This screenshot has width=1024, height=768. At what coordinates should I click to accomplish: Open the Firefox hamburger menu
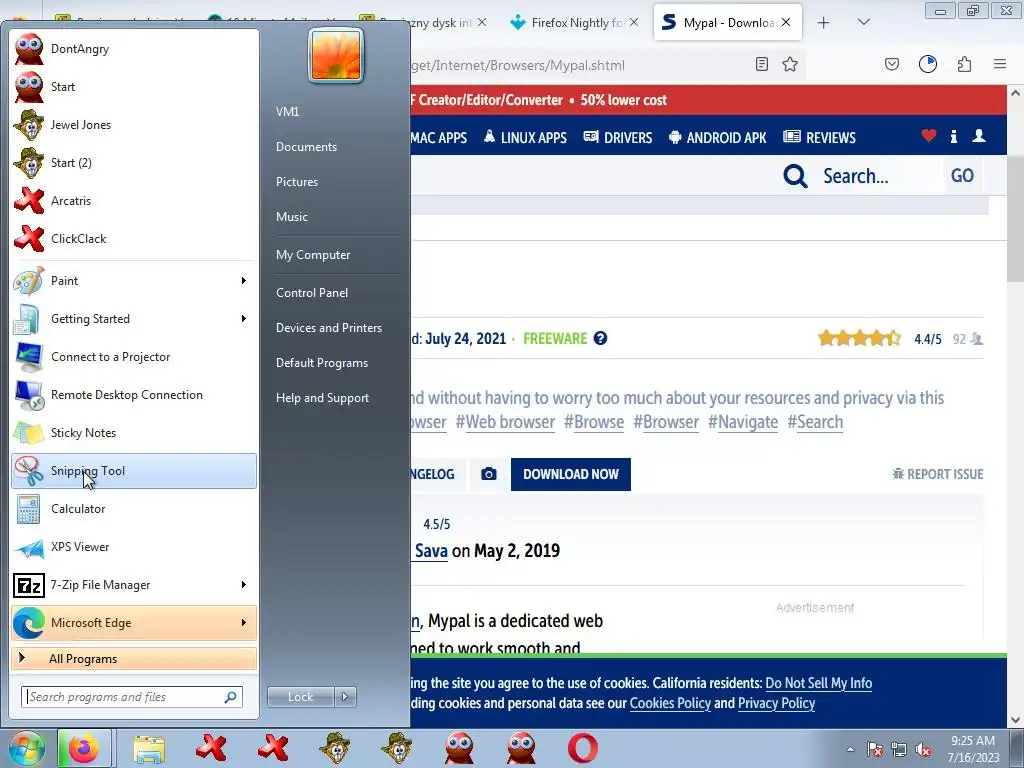tap(1000, 64)
